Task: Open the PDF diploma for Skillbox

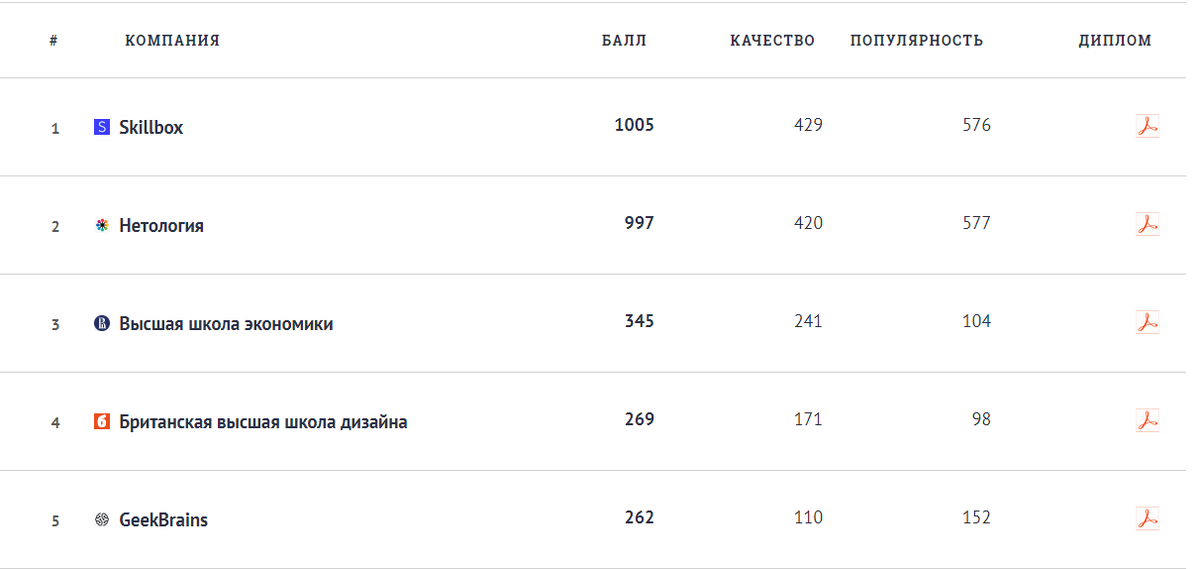Action: (1147, 126)
